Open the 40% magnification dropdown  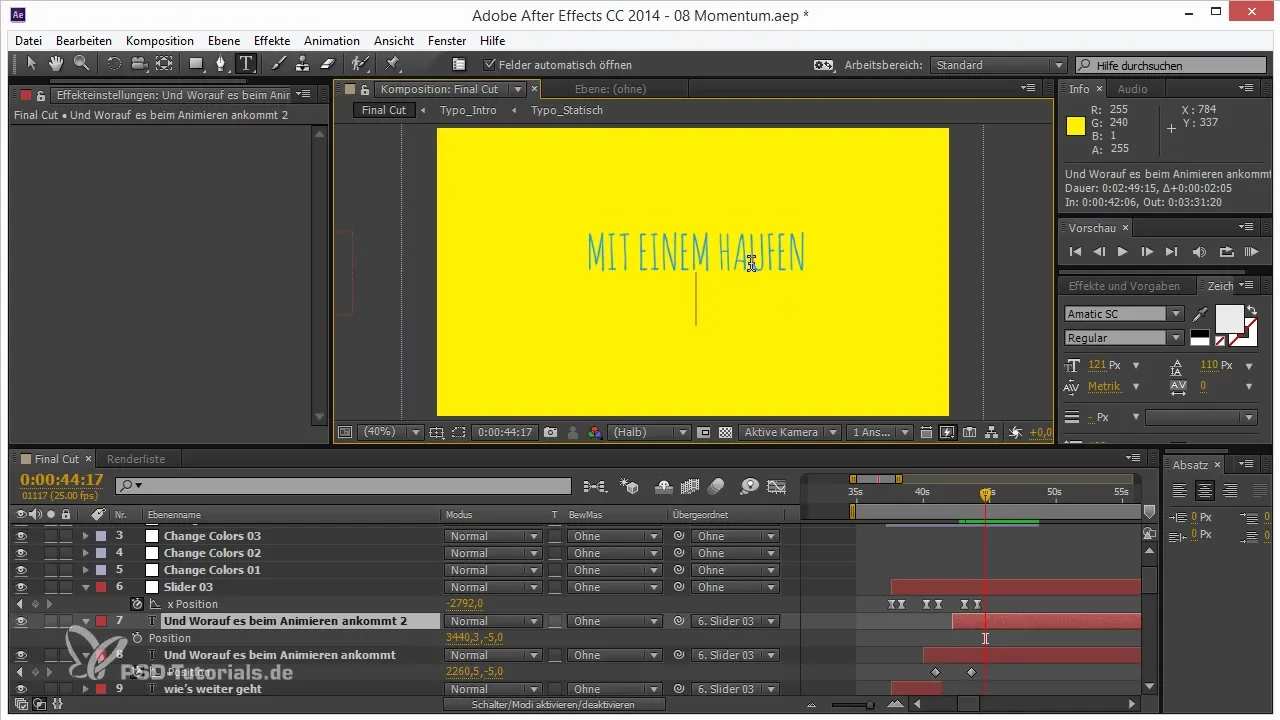pos(390,433)
